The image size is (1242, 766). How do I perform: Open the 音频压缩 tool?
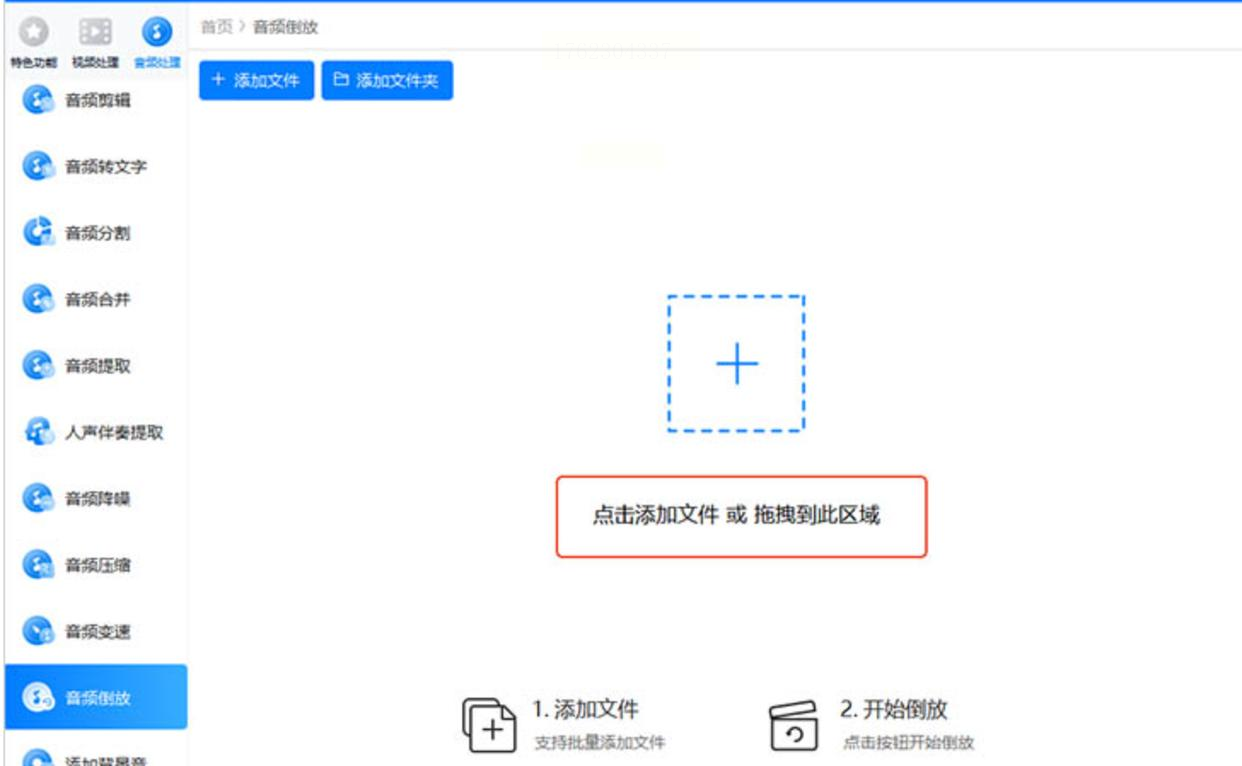coord(96,565)
